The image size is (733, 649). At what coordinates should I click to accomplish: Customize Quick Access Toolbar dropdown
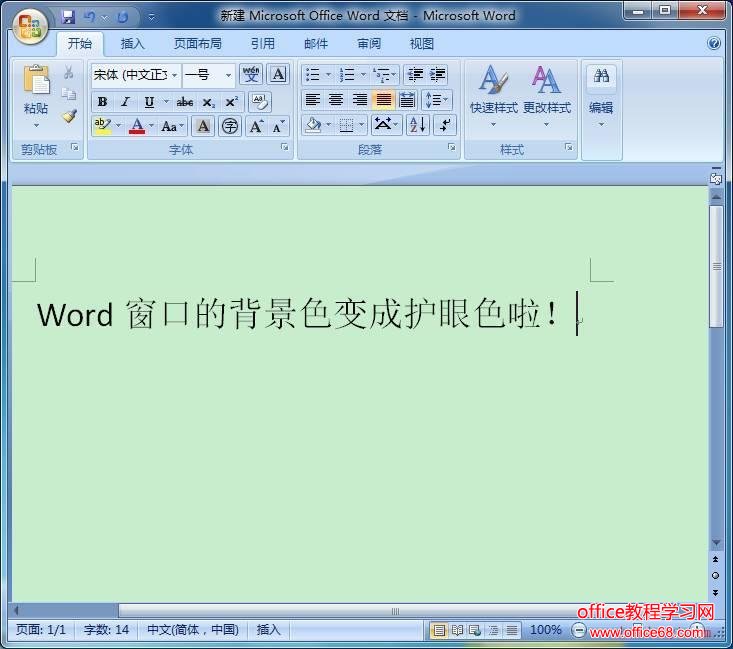coord(151,18)
